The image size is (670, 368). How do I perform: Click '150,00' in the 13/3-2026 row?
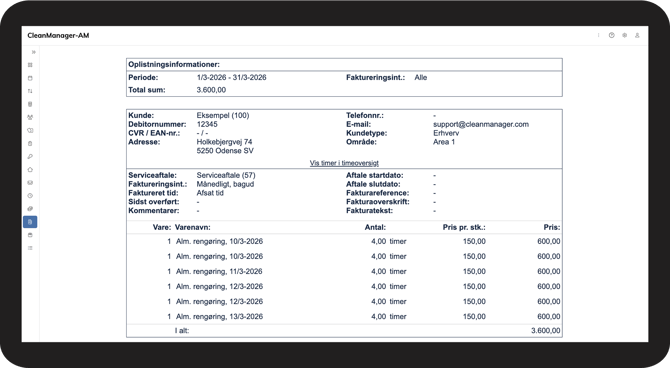tap(474, 317)
